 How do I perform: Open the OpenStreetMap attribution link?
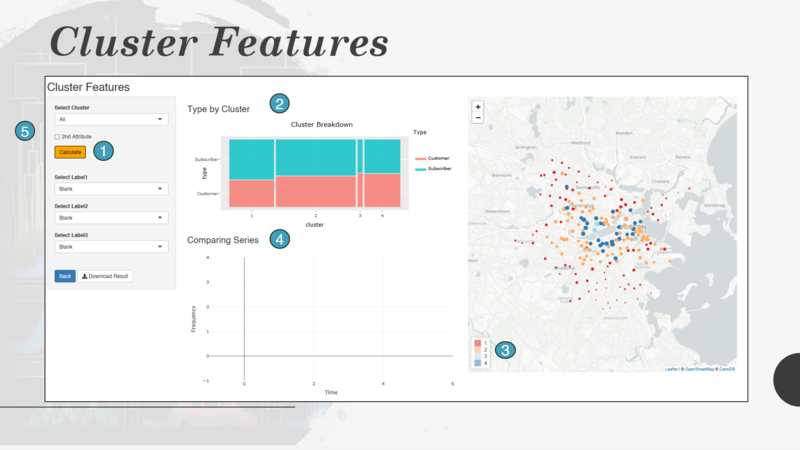[699, 369]
